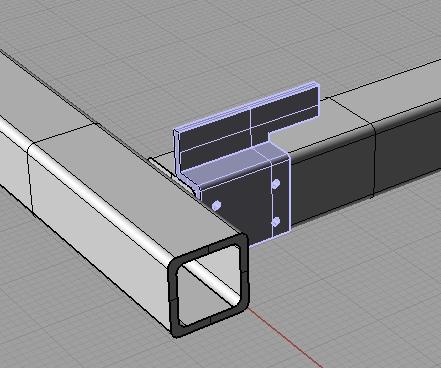Click the lower right bolt on the bracket

276,221
